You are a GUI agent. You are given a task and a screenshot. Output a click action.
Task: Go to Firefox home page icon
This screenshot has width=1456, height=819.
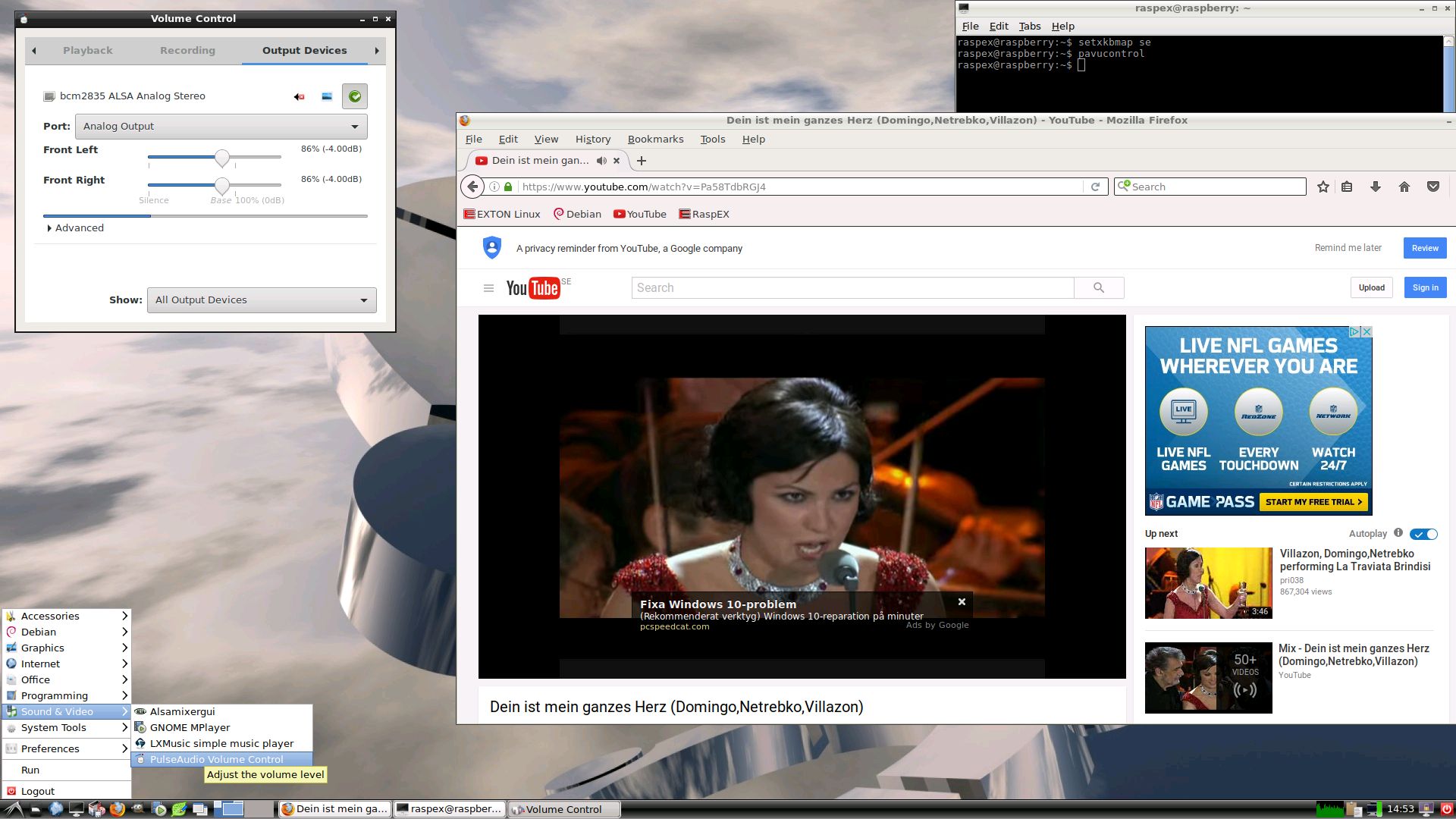point(1404,187)
